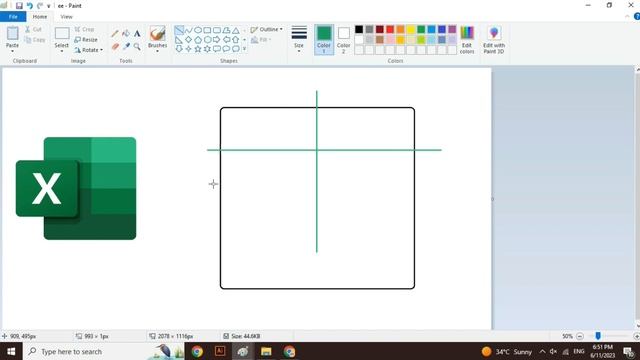Pick the purple color swatch

point(452,29)
